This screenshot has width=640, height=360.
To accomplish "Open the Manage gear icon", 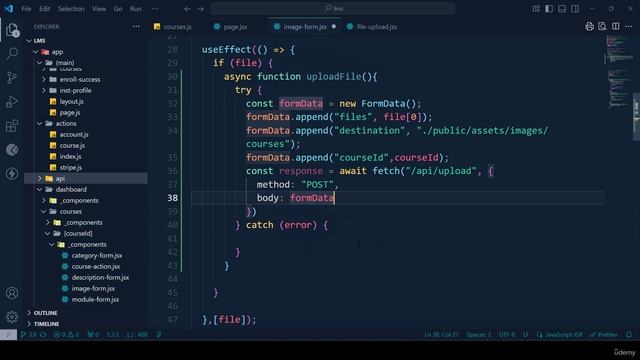I will click(12, 317).
